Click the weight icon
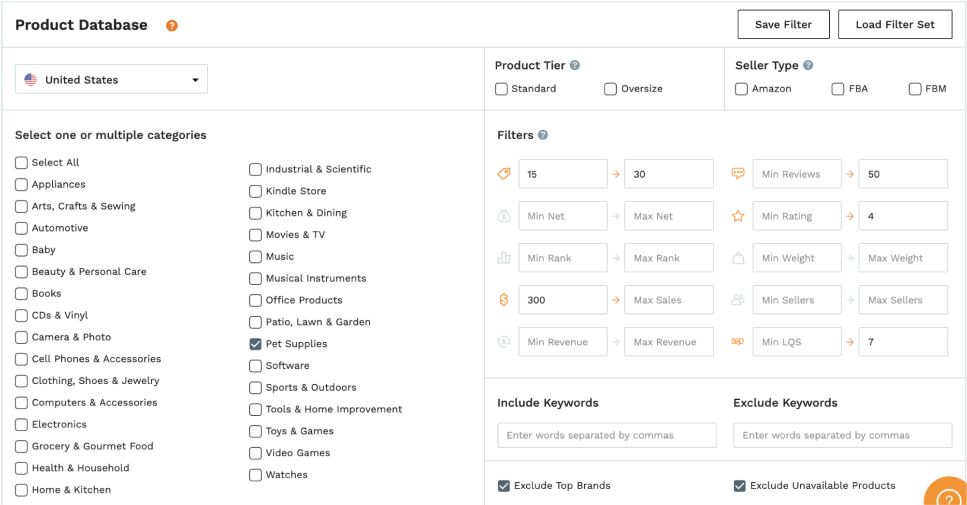Viewport: 967px width, 505px height. (738, 258)
